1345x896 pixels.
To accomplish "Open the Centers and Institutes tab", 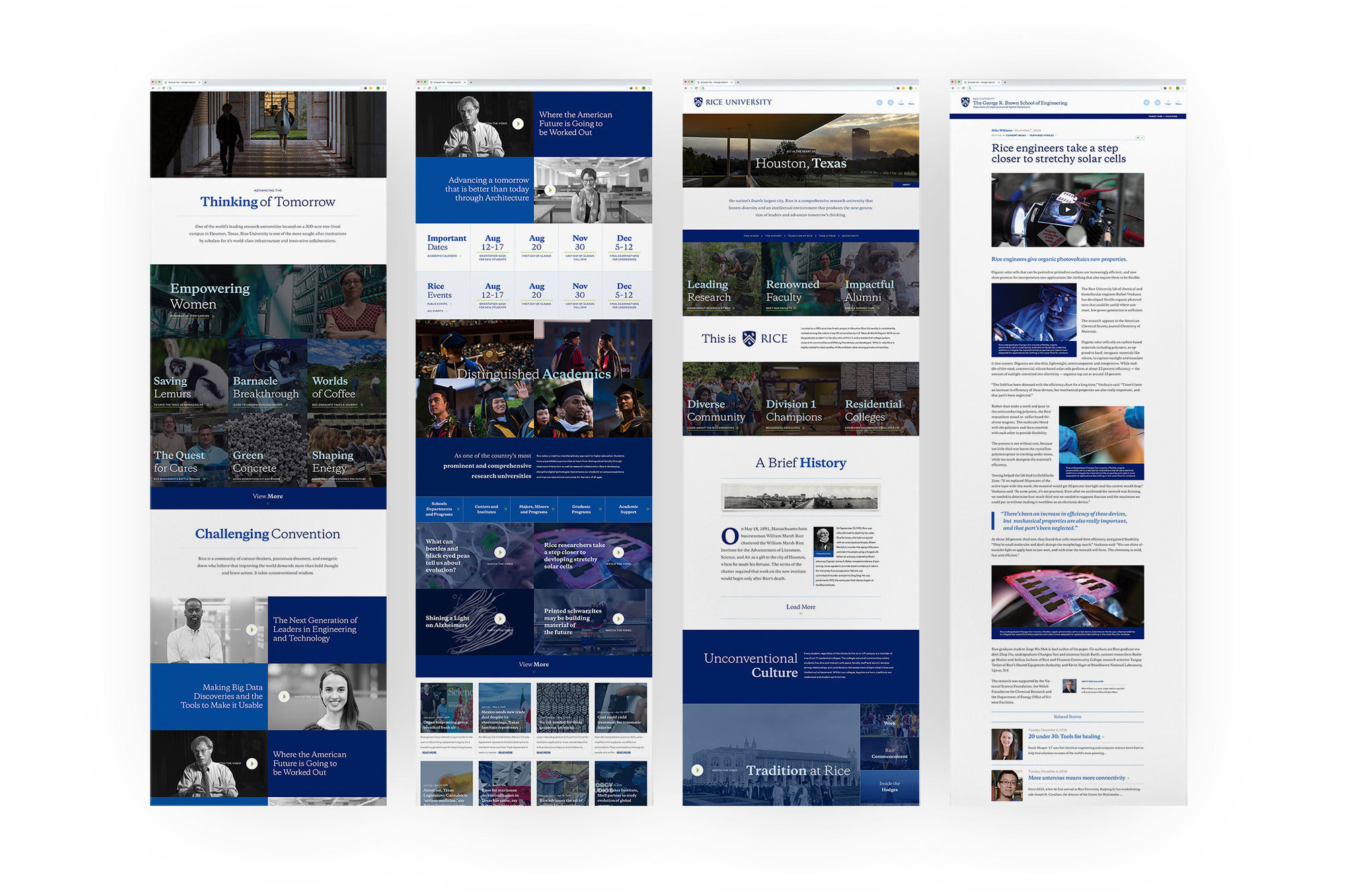I will 487,510.
